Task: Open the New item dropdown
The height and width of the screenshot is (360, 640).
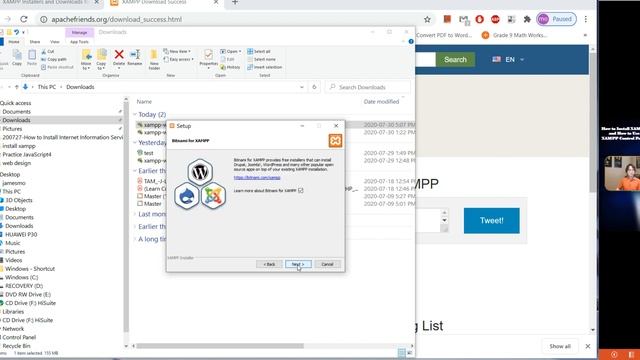Action: tap(177, 51)
